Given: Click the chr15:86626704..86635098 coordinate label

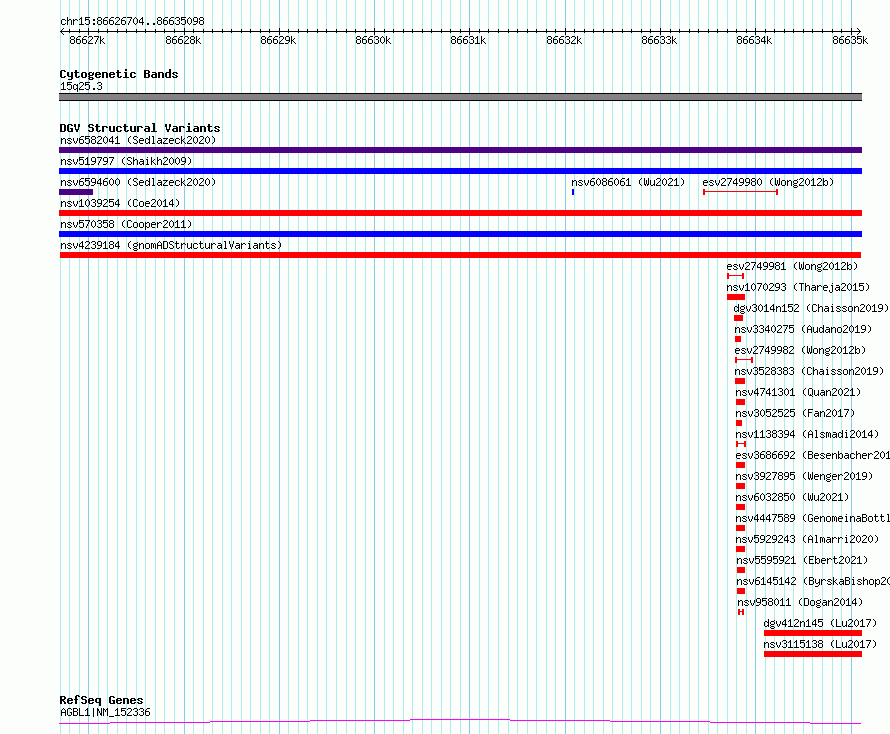Looking at the screenshot, I should click(x=132, y=22).
